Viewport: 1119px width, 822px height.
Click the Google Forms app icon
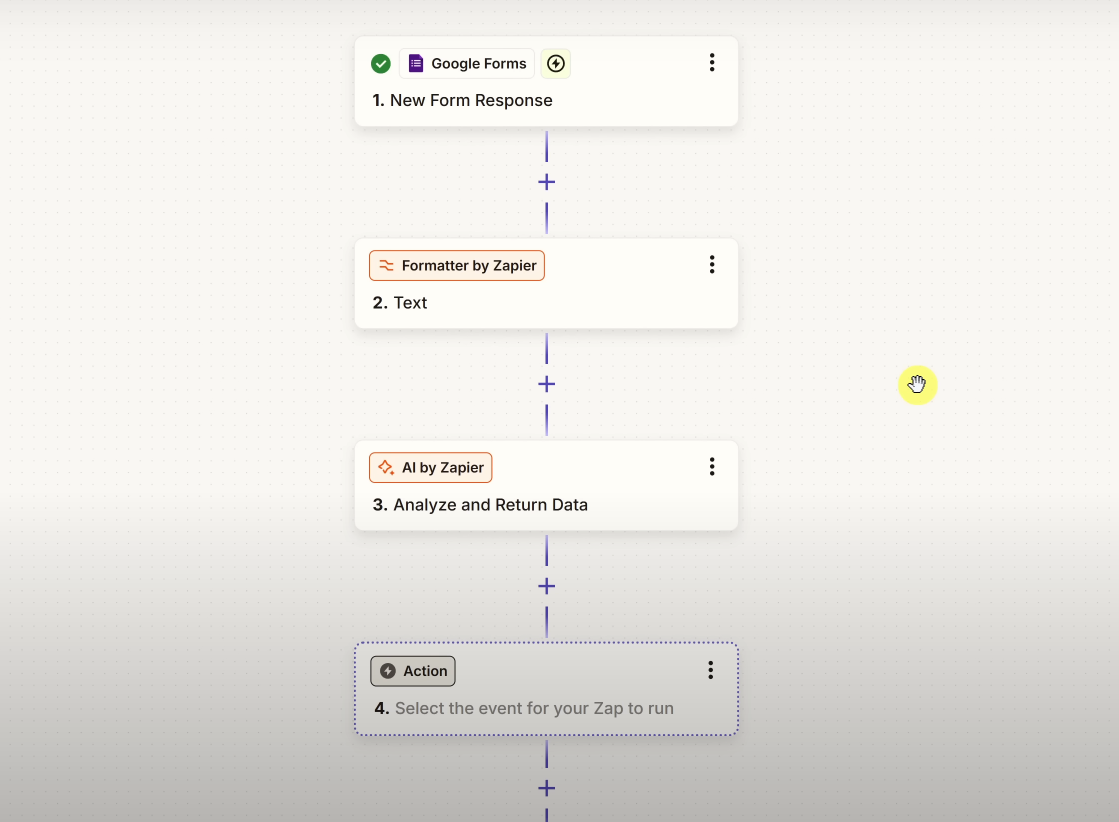416,64
